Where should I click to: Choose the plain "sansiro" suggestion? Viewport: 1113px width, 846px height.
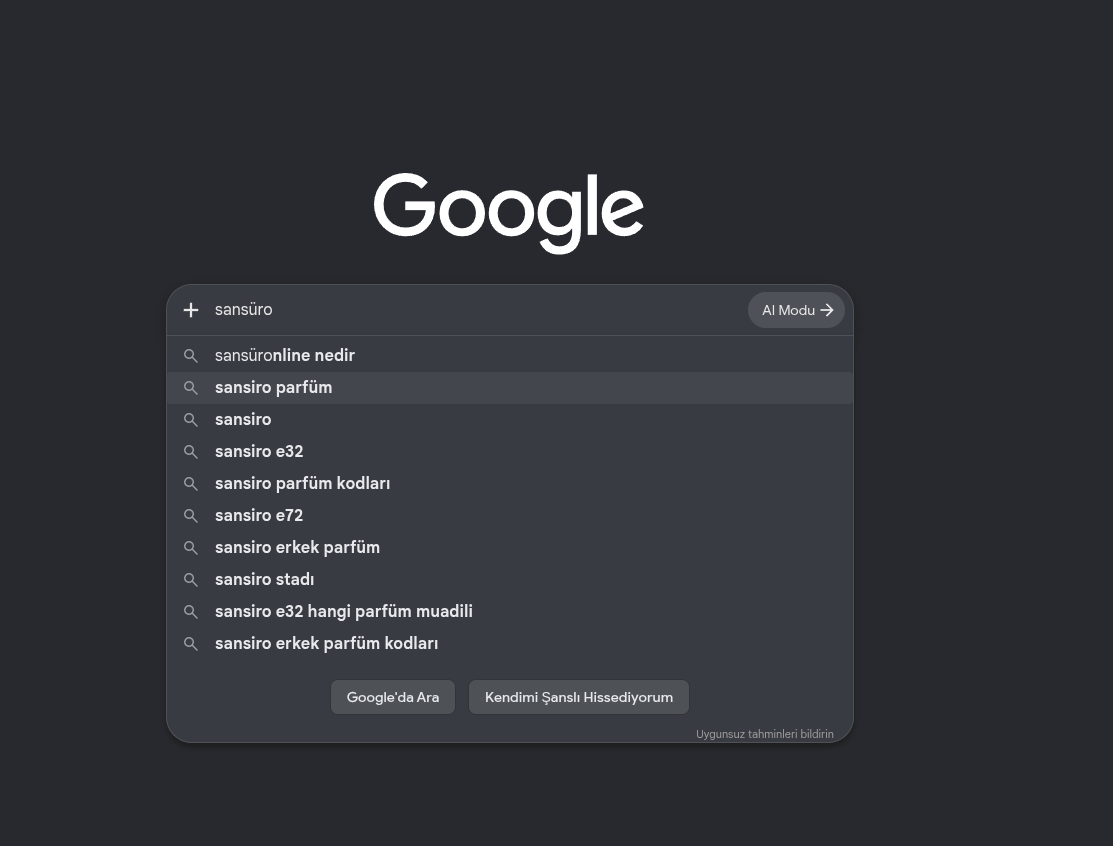point(510,419)
